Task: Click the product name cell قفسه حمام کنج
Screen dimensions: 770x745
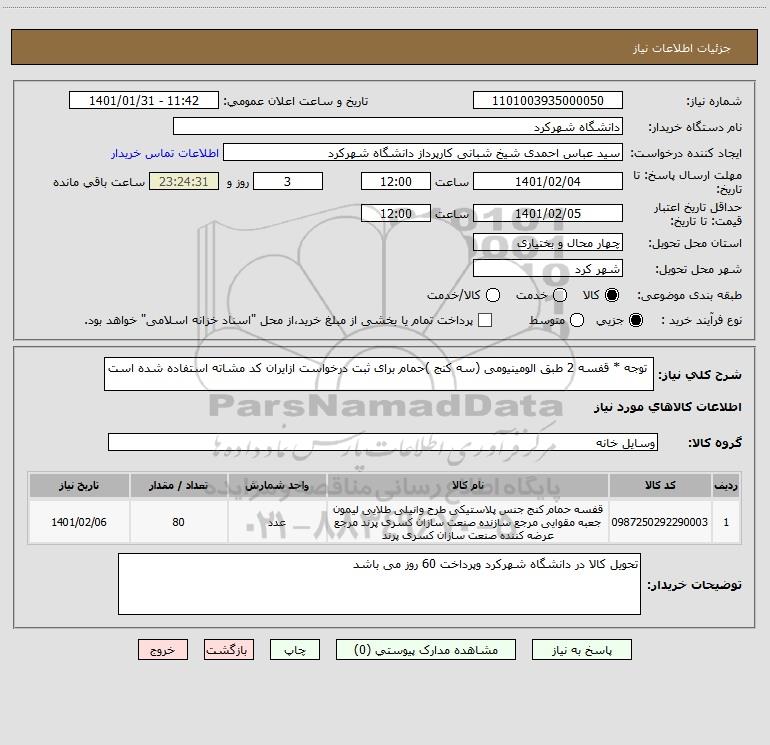Action: (x=468, y=522)
